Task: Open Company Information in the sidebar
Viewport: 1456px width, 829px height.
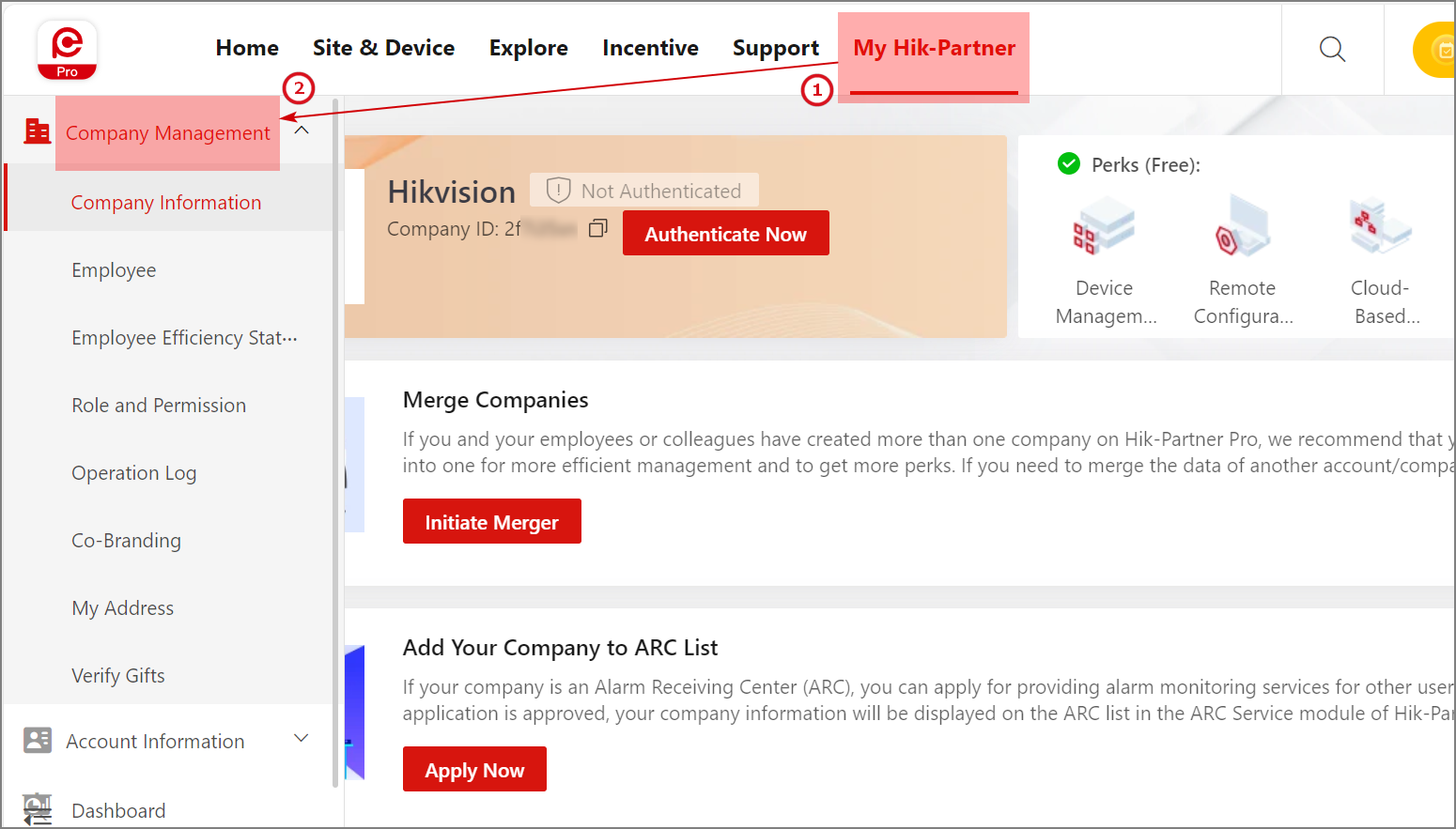Action: tap(166, 203)
